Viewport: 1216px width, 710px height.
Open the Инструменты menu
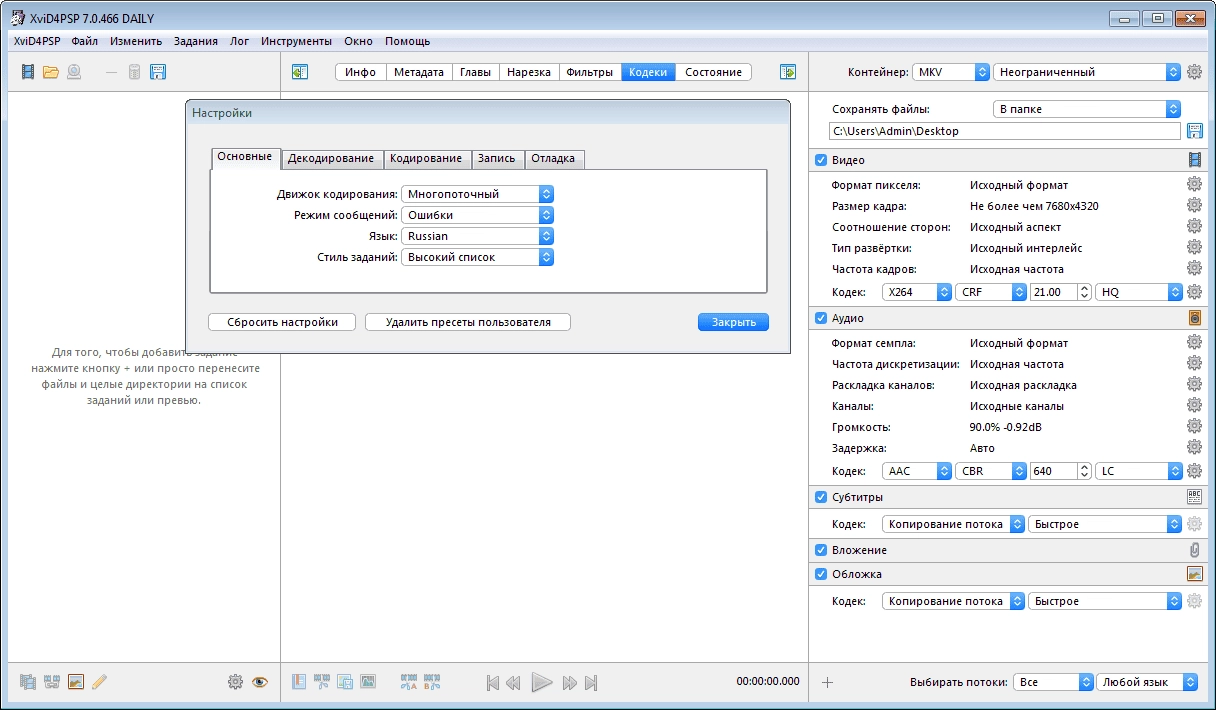[x=296, y=41]
